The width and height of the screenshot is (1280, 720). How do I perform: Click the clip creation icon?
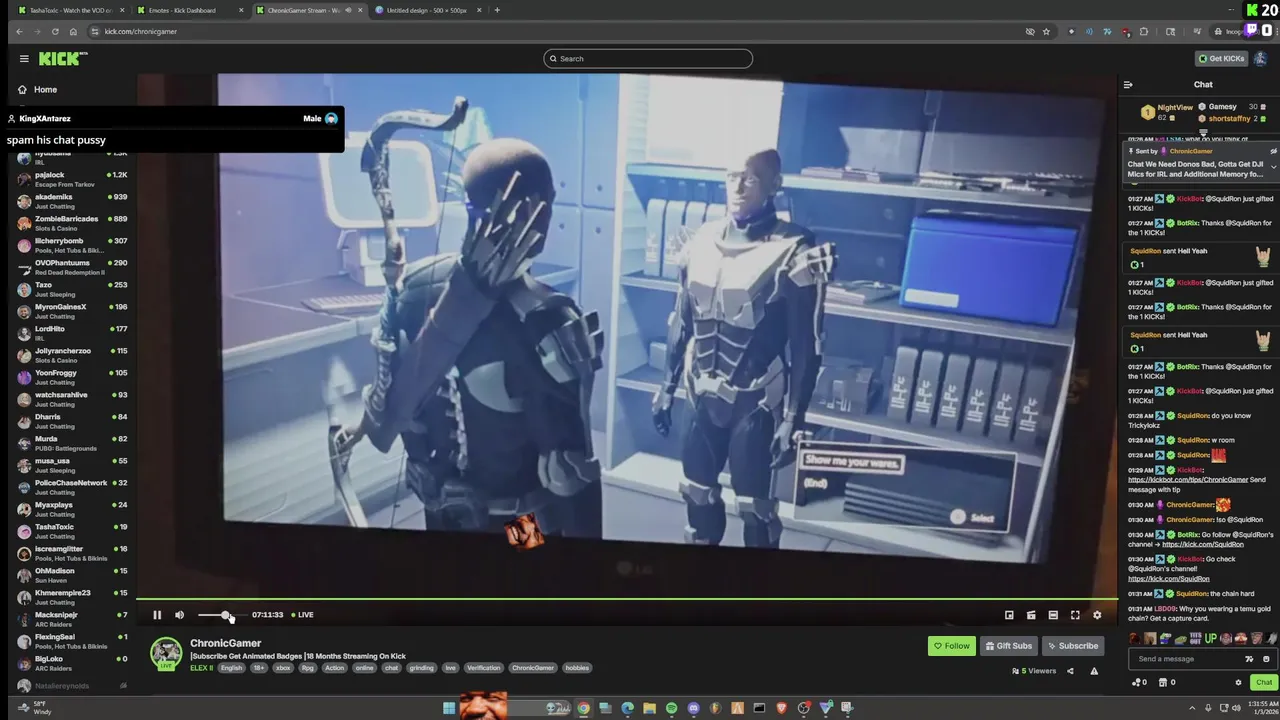(1031, 615)
